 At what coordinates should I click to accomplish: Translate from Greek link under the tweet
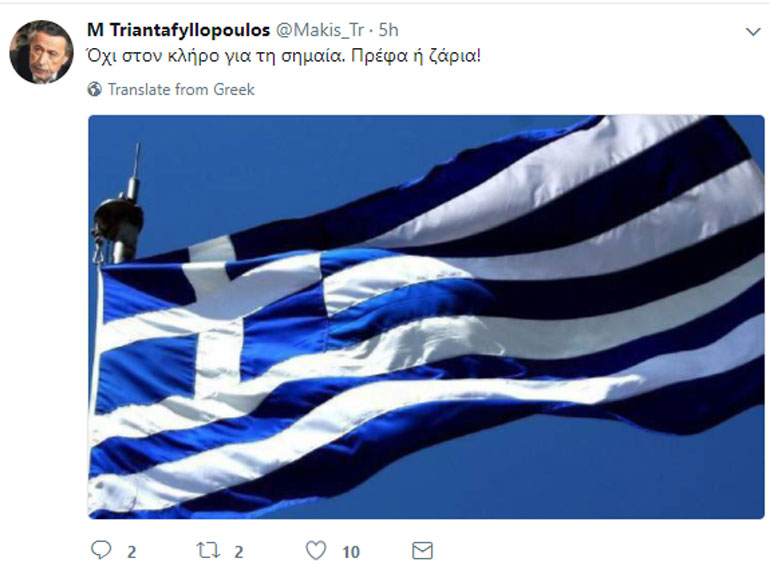181,89
